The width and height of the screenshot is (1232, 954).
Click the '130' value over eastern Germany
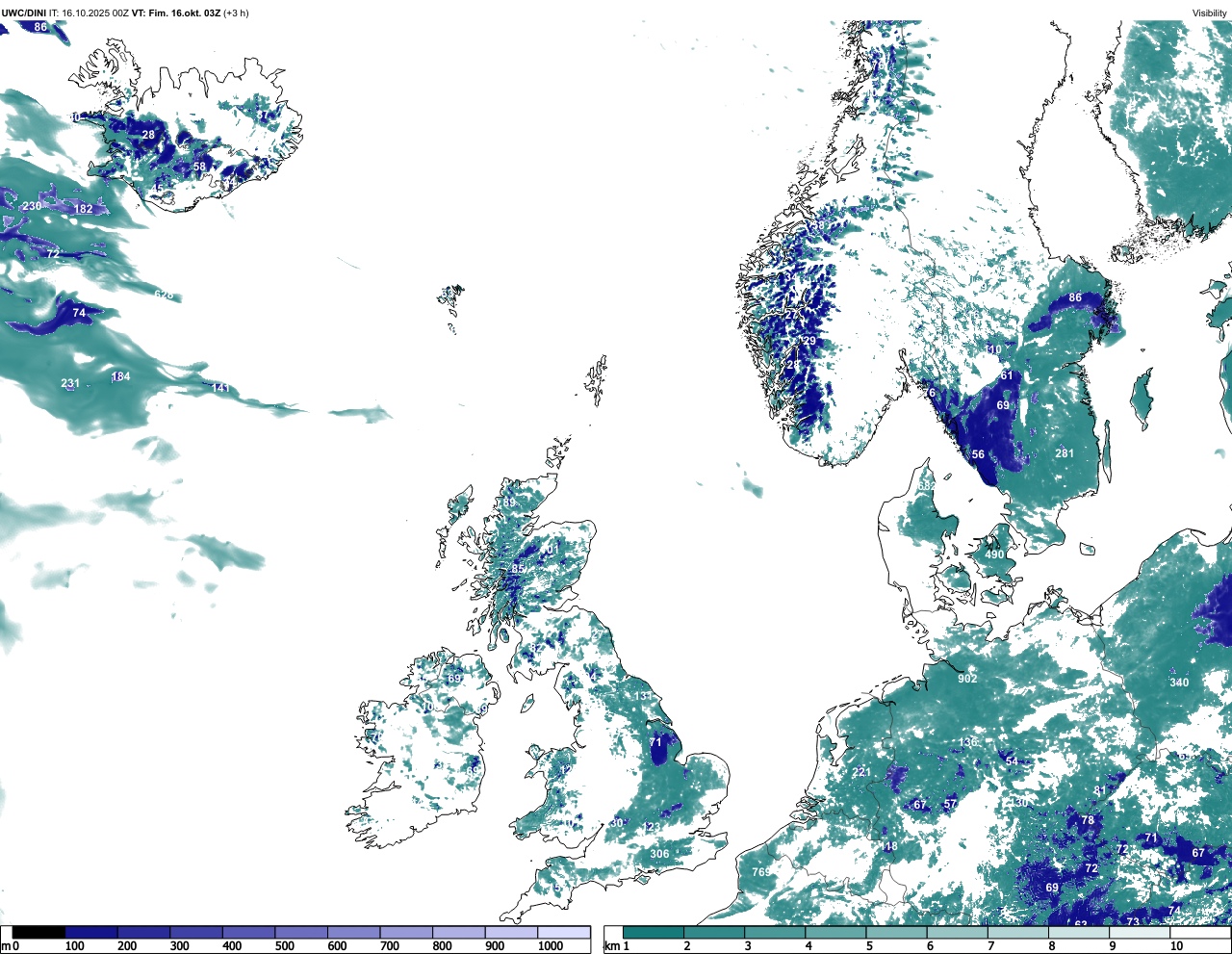point(1019,802)
